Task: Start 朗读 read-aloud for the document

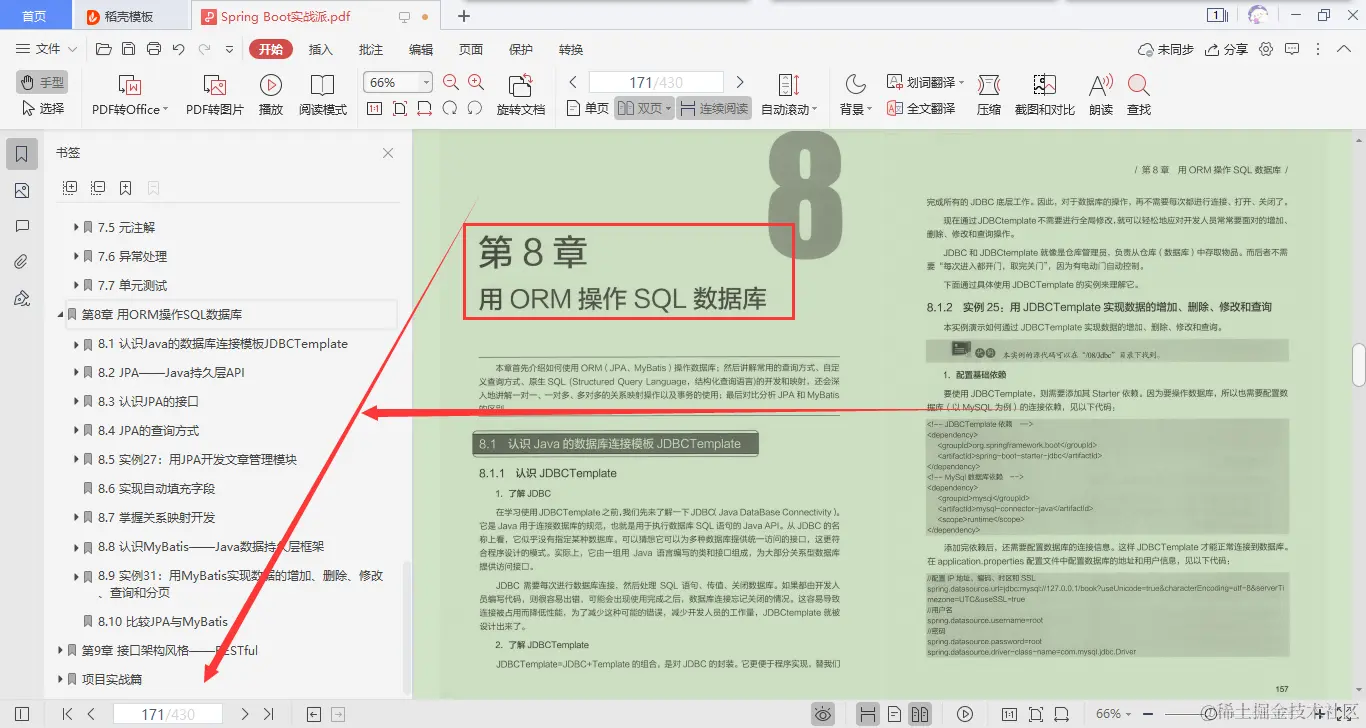Action: click(1098, 95)
